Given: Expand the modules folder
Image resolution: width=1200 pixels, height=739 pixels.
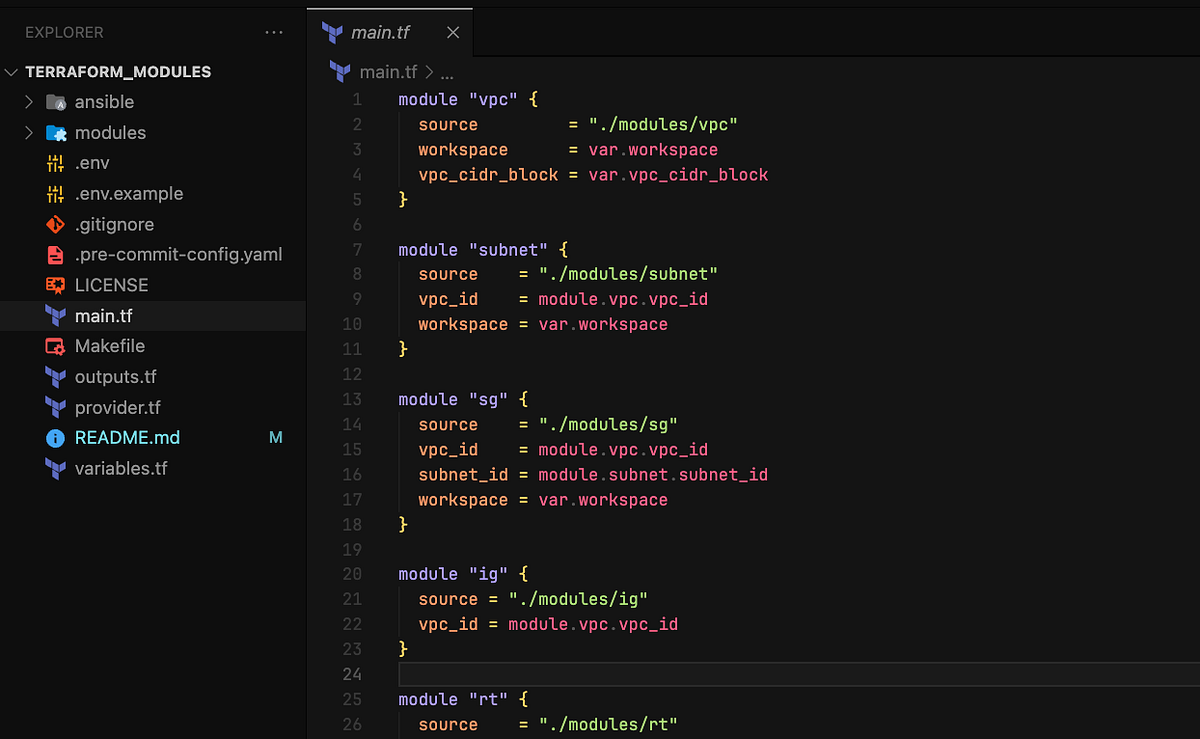Looking at the screenshot, I should point(30,132).
